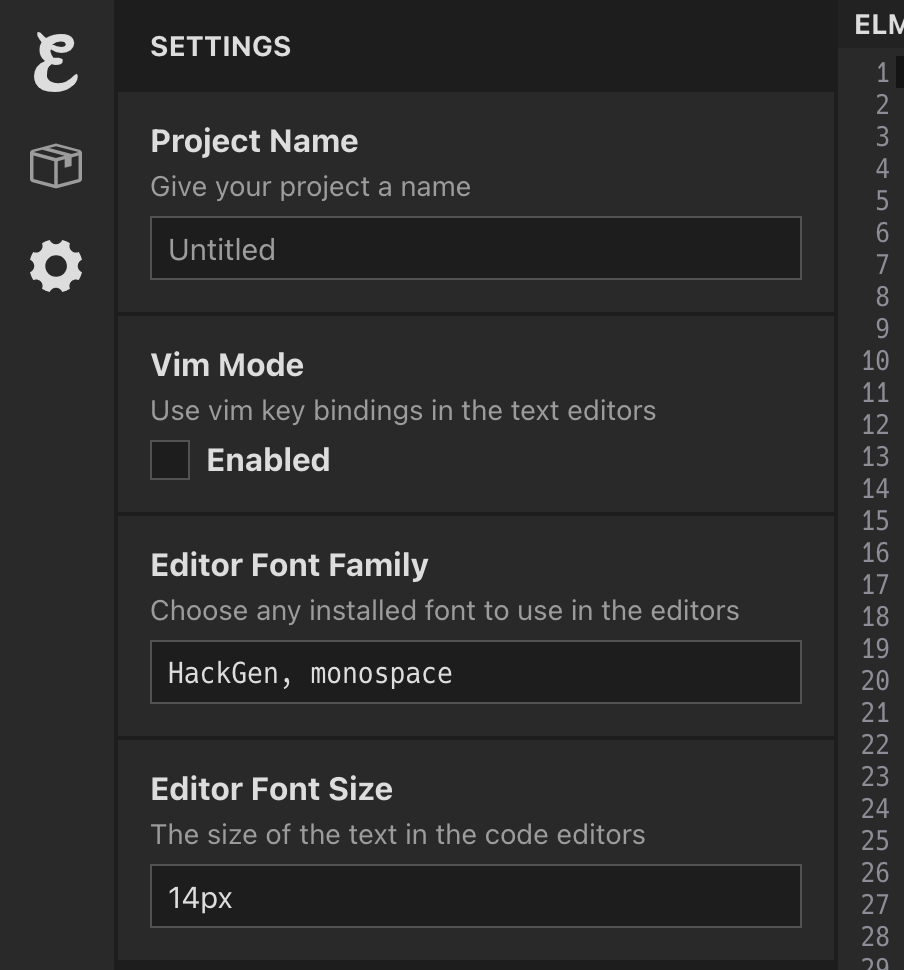904x970 pixels.
Task: Click the 'Use vim key bindings' description text
Action: pyautogui.click(x=403, y=411)
